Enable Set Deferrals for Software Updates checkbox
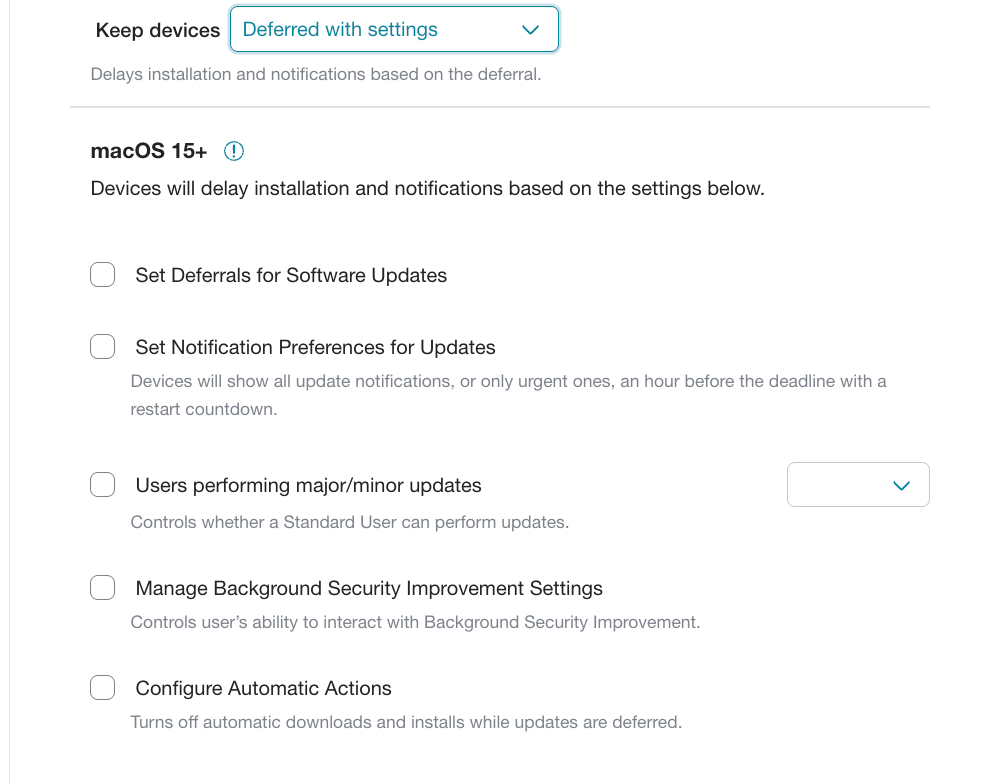 102,275
